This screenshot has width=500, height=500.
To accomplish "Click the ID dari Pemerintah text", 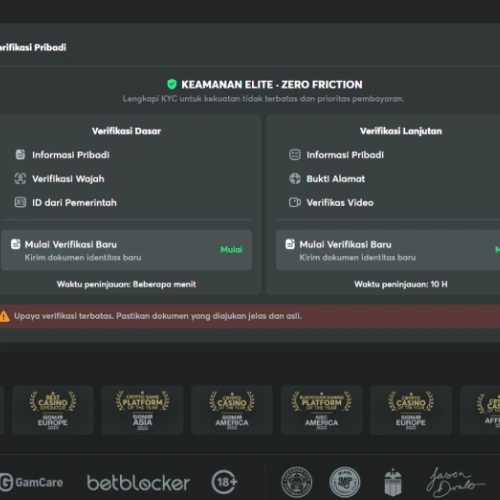I will (74, 203).
